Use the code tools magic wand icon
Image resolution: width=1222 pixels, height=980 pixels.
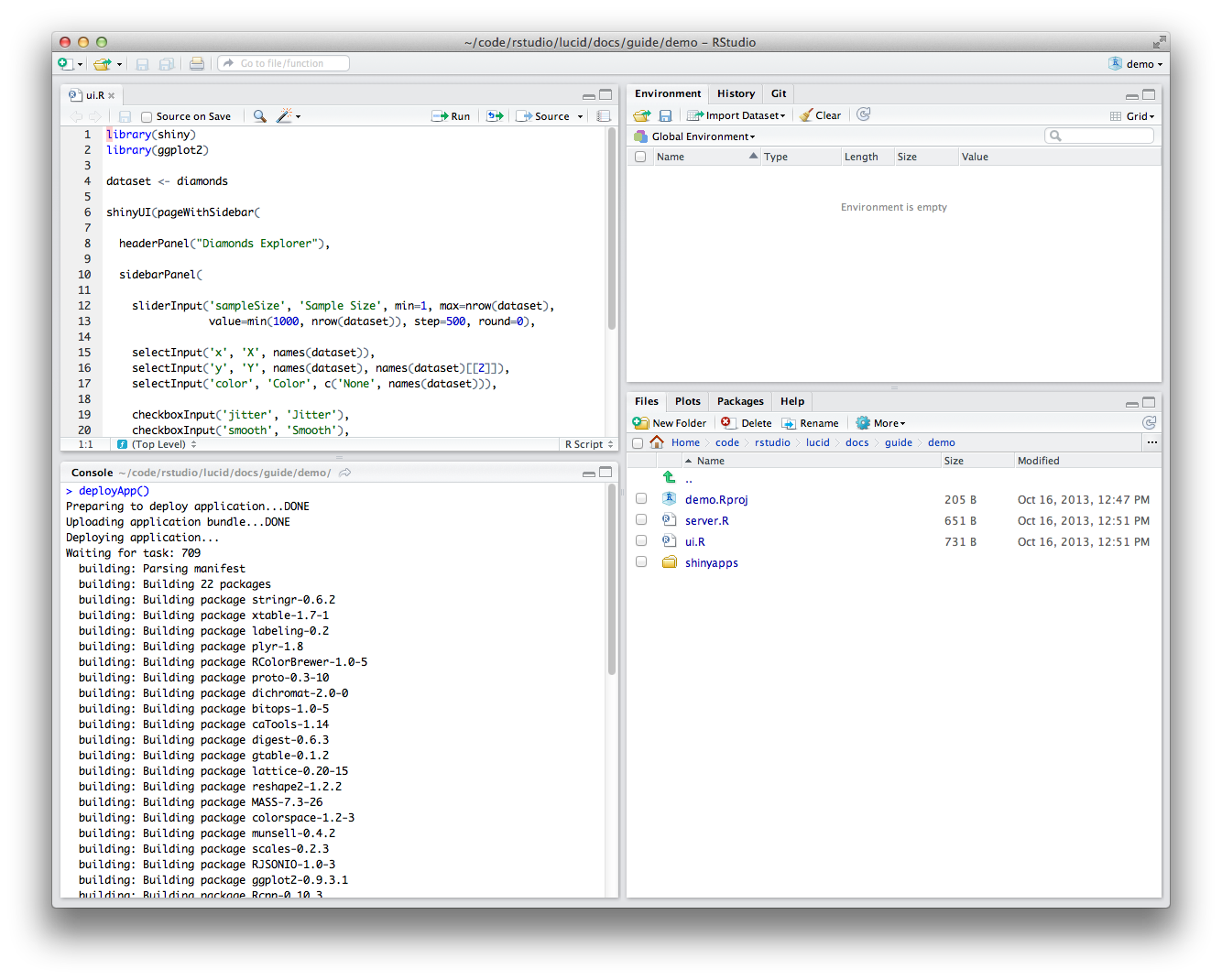(x=286, y=115)
